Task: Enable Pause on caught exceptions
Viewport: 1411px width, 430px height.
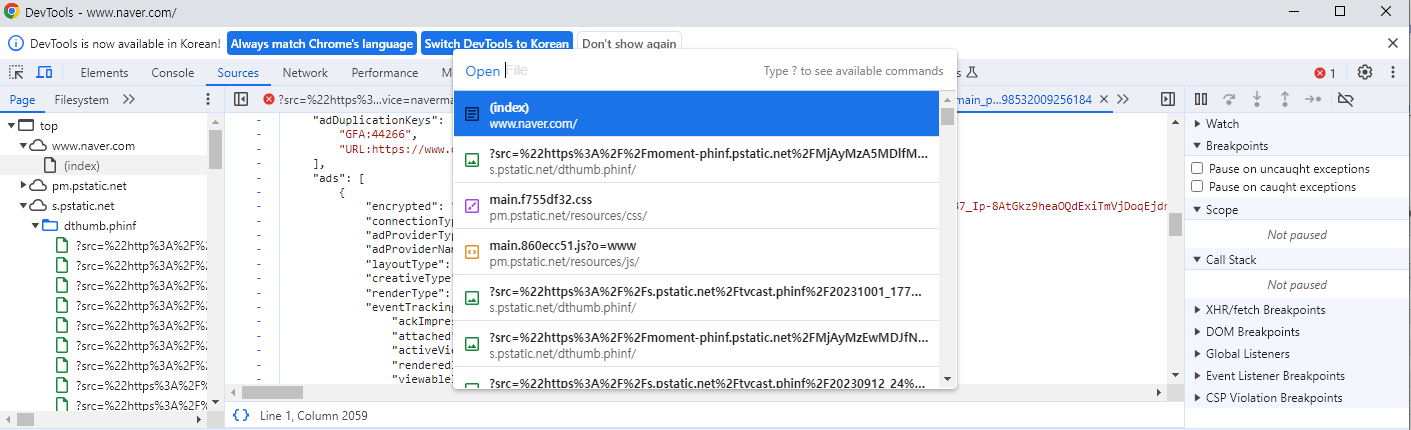Action: [x=1197, y=187]
